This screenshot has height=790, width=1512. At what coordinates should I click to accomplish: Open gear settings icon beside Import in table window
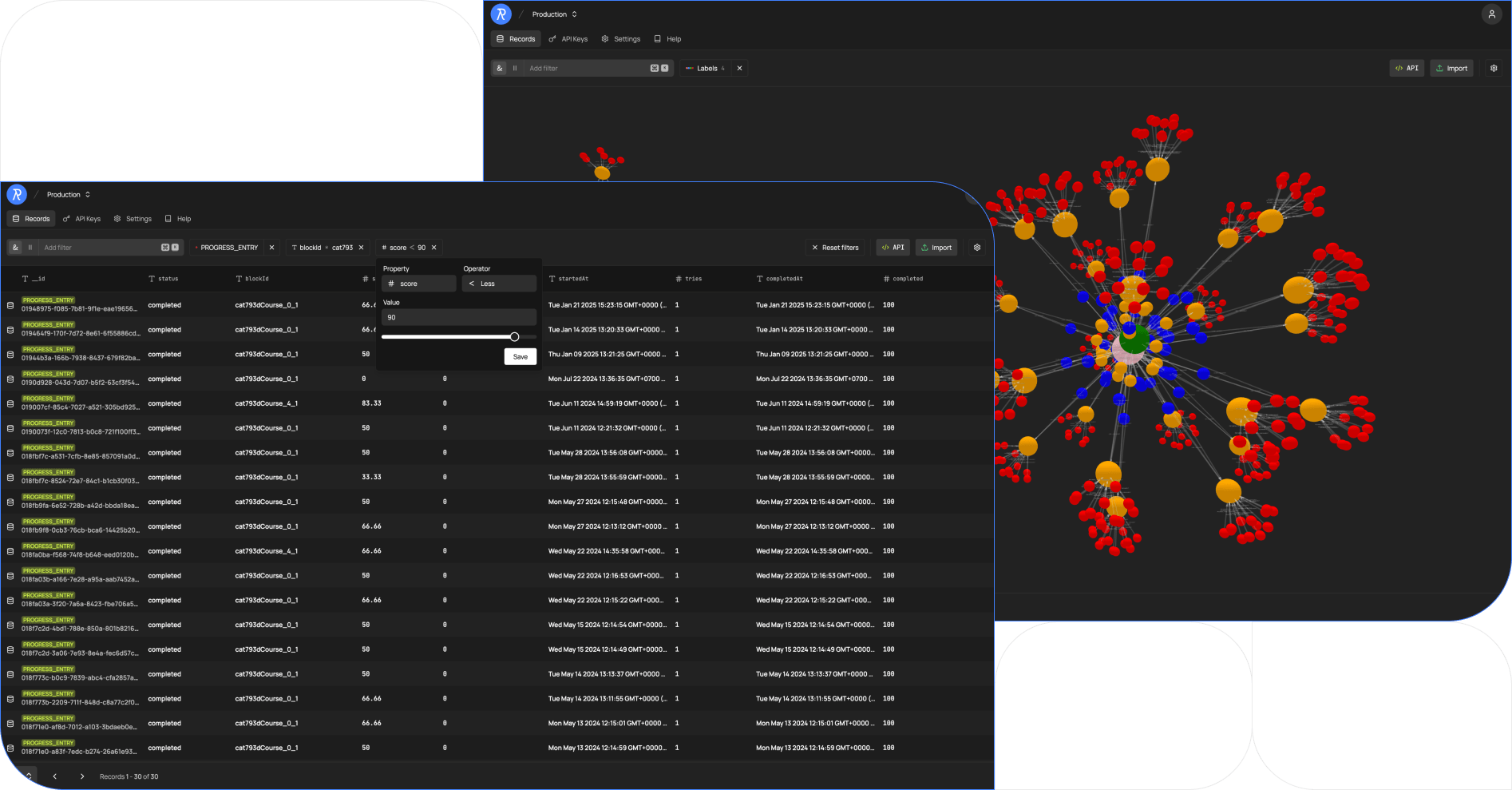pos(977,248)
